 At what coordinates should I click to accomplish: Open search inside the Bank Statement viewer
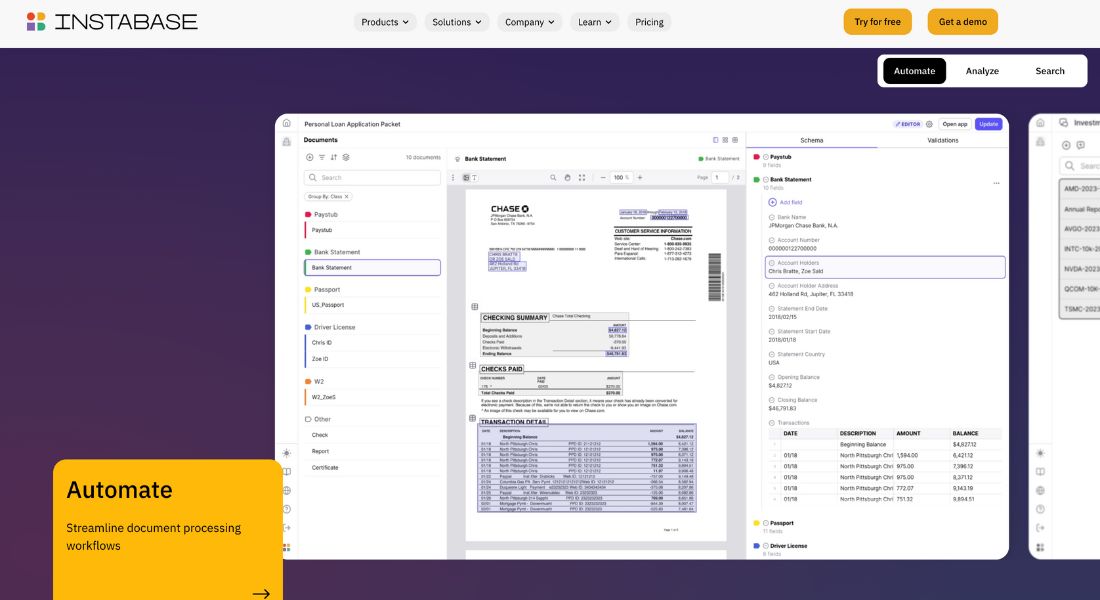[553, 178]
